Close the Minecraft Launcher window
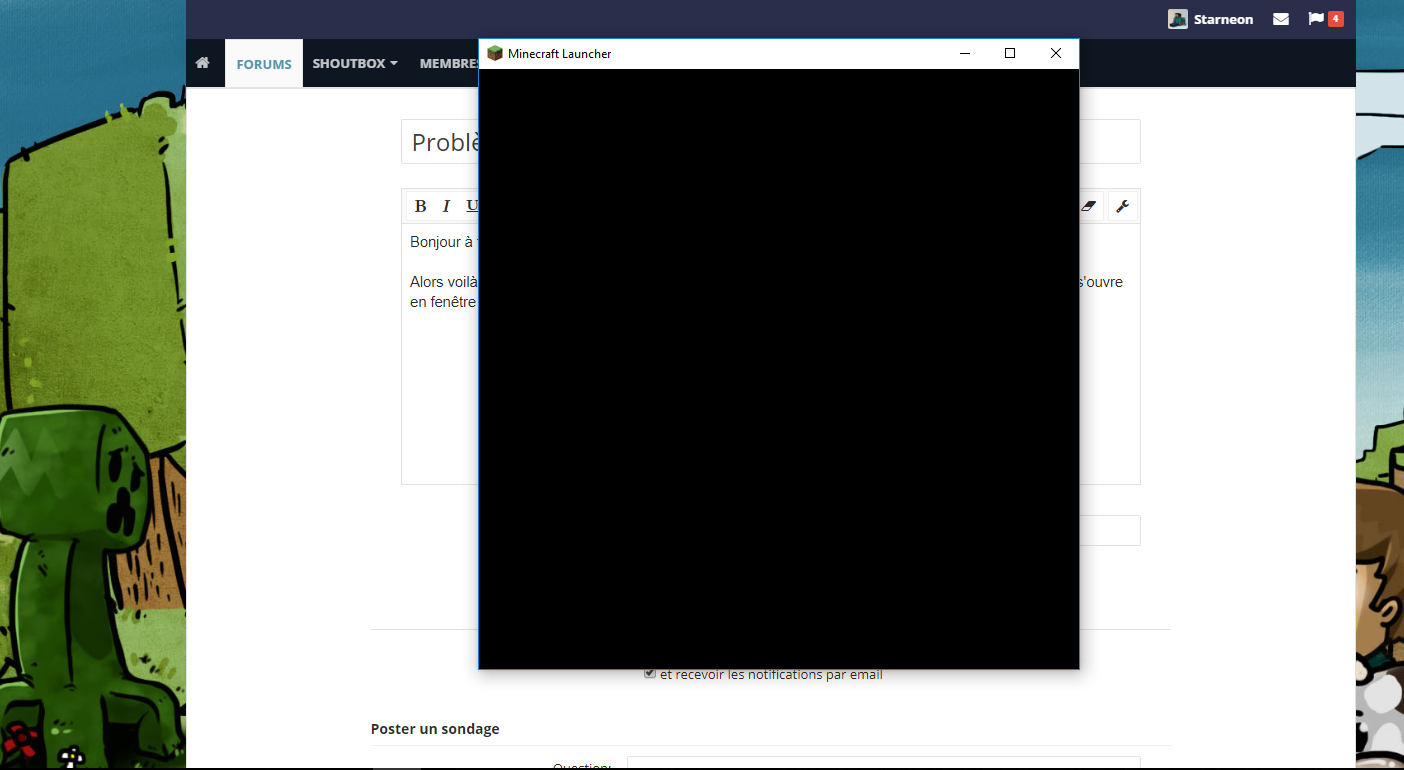Viewport: 1404px width, 770px height. (1056, 54)
